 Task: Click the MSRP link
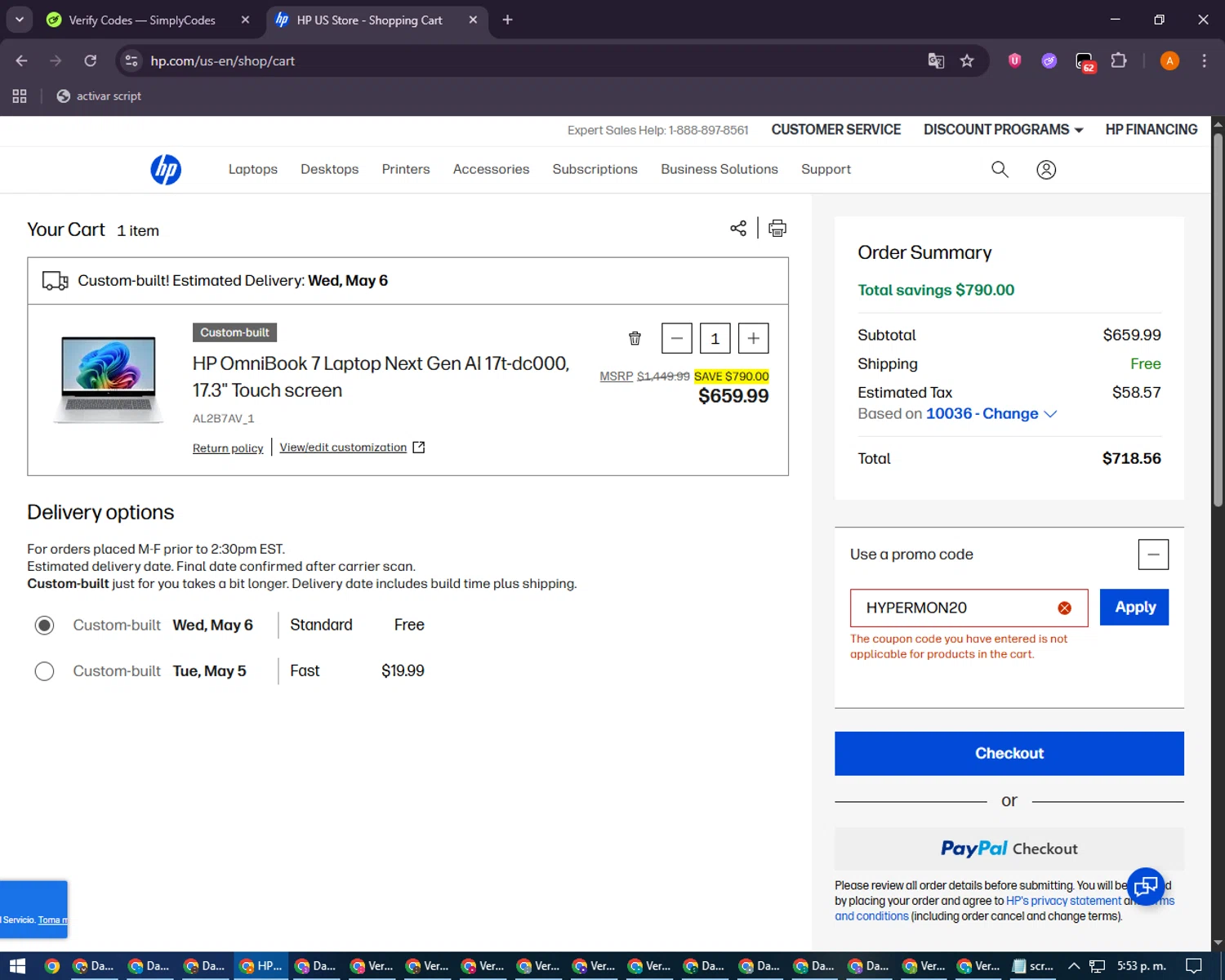(x=617, y=376)
